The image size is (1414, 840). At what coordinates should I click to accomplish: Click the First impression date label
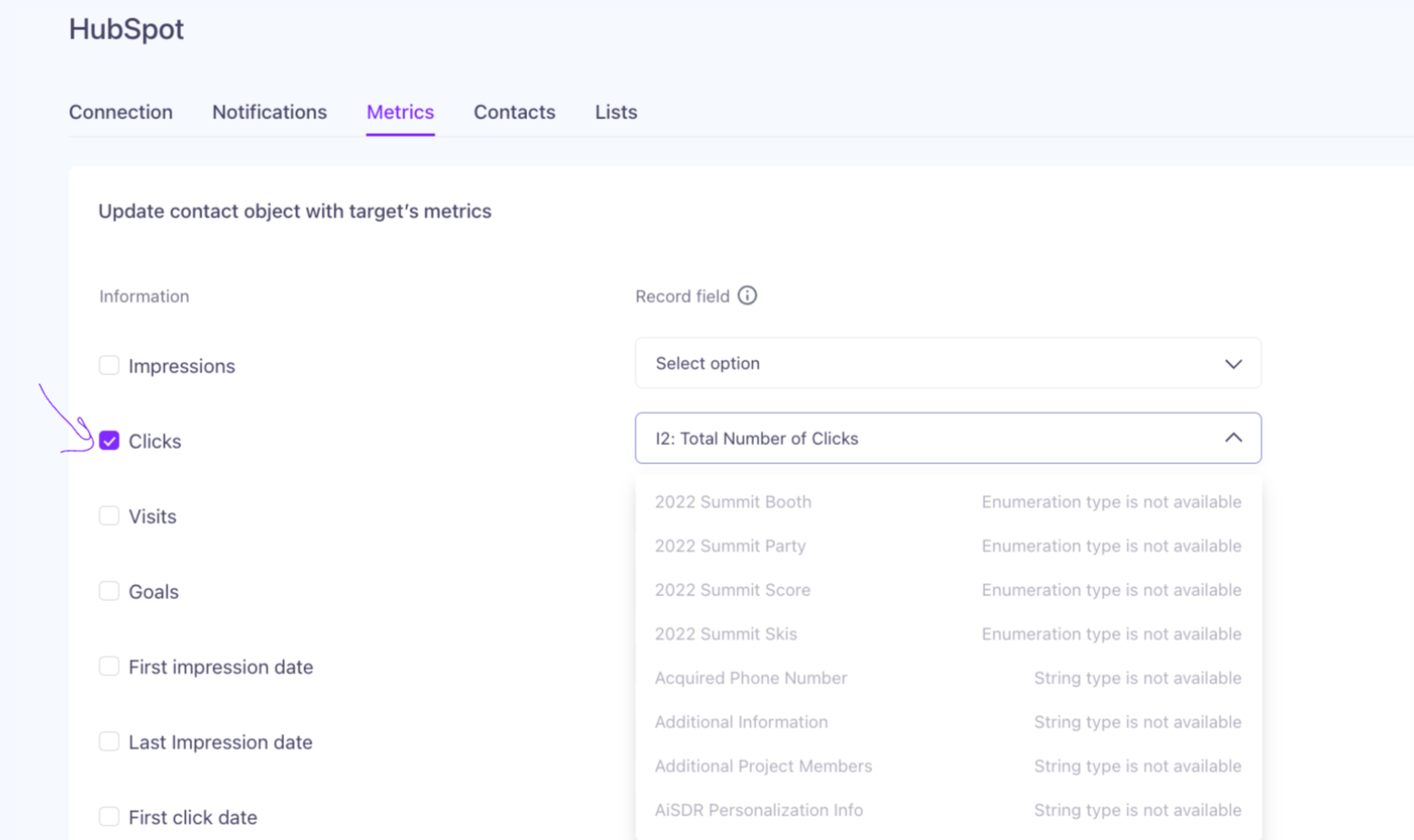[x=220, y=667]
